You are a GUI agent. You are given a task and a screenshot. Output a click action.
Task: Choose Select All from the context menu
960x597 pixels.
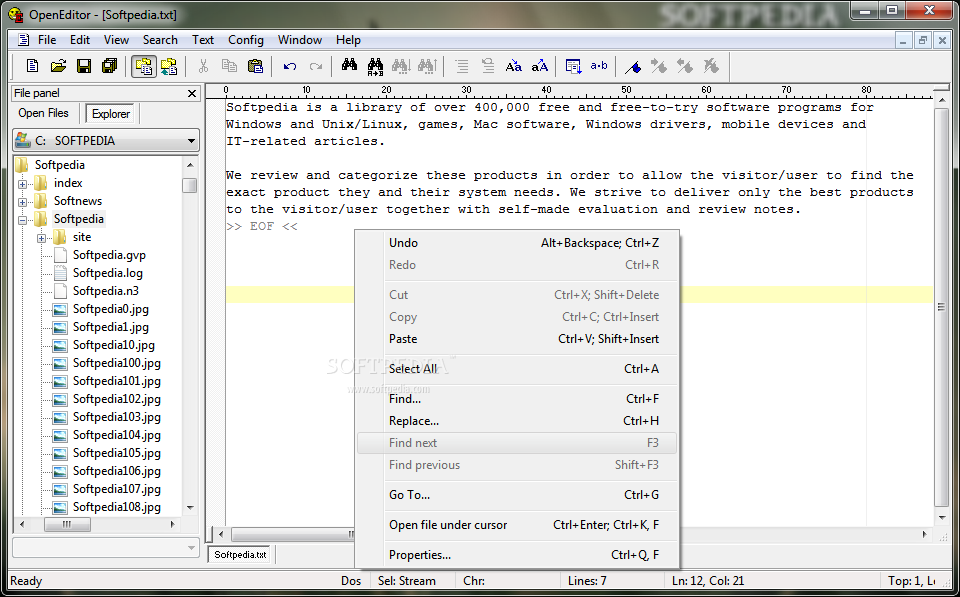(x=517, y=369)
